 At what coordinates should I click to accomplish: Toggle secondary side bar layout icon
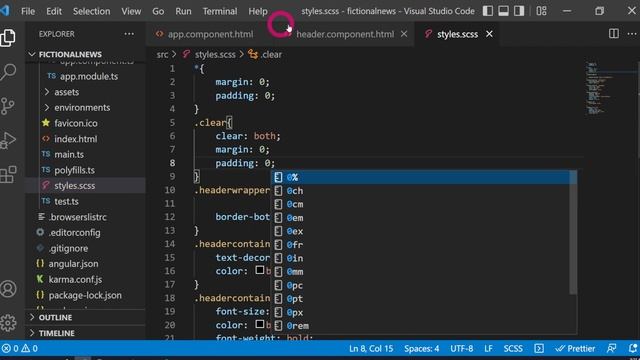pos(519,11)
